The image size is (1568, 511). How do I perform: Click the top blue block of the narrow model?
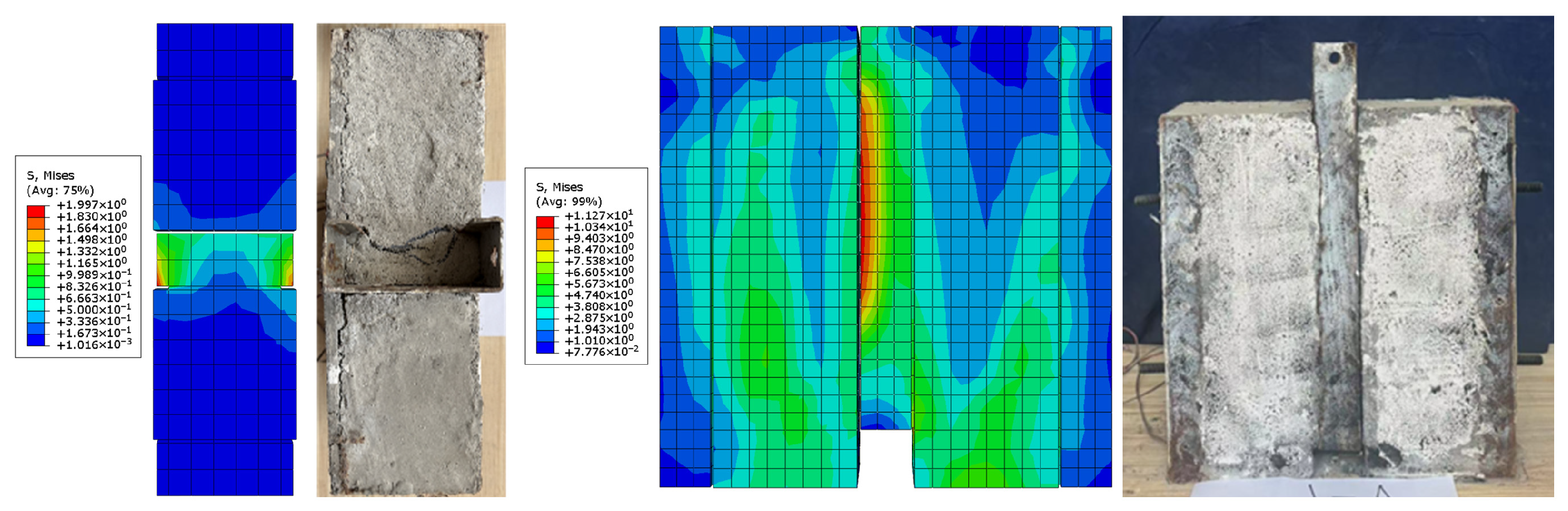click(225, 51)
